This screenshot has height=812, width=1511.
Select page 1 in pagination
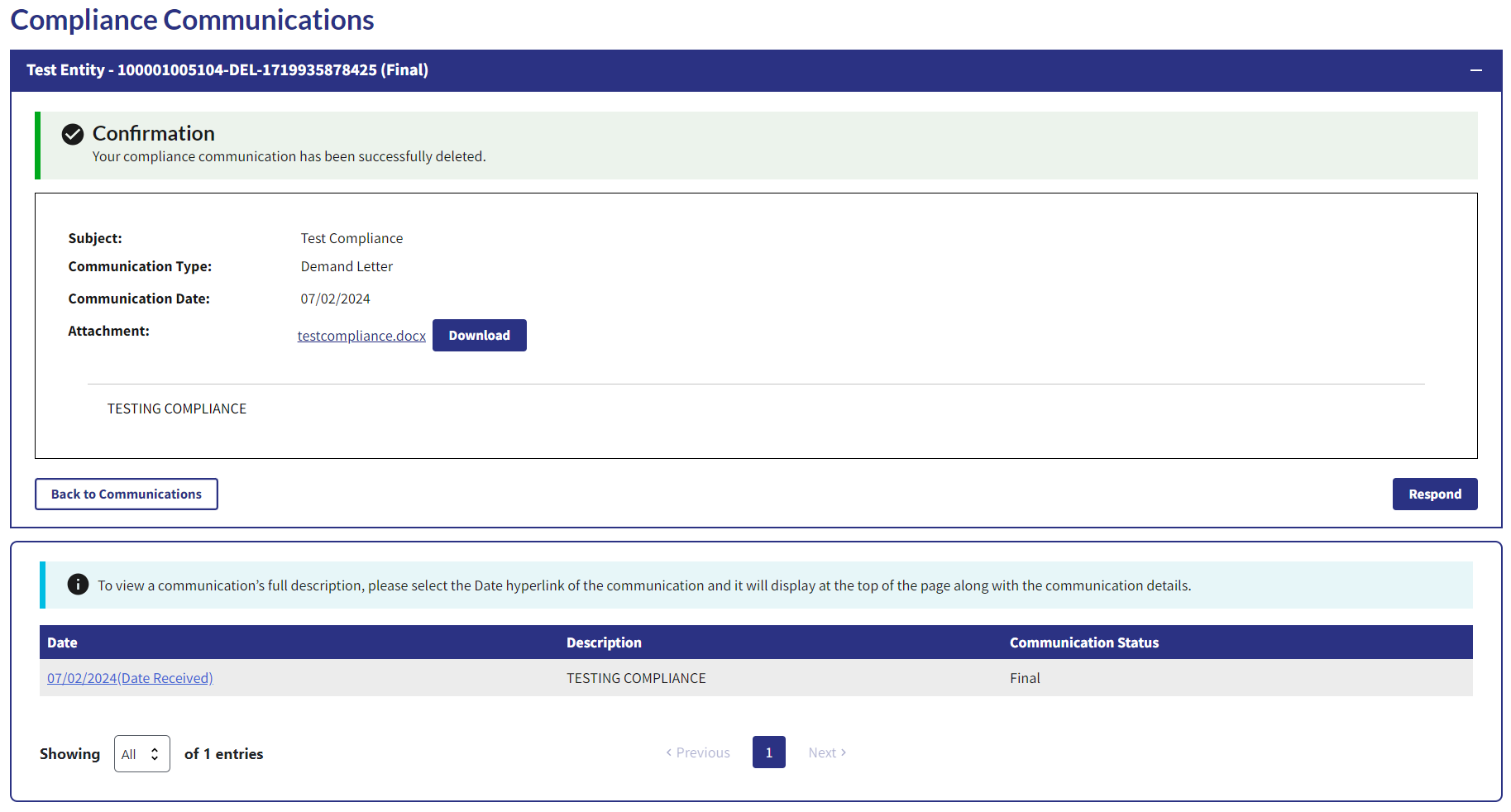pyautogui.click(x=768, y=752)
